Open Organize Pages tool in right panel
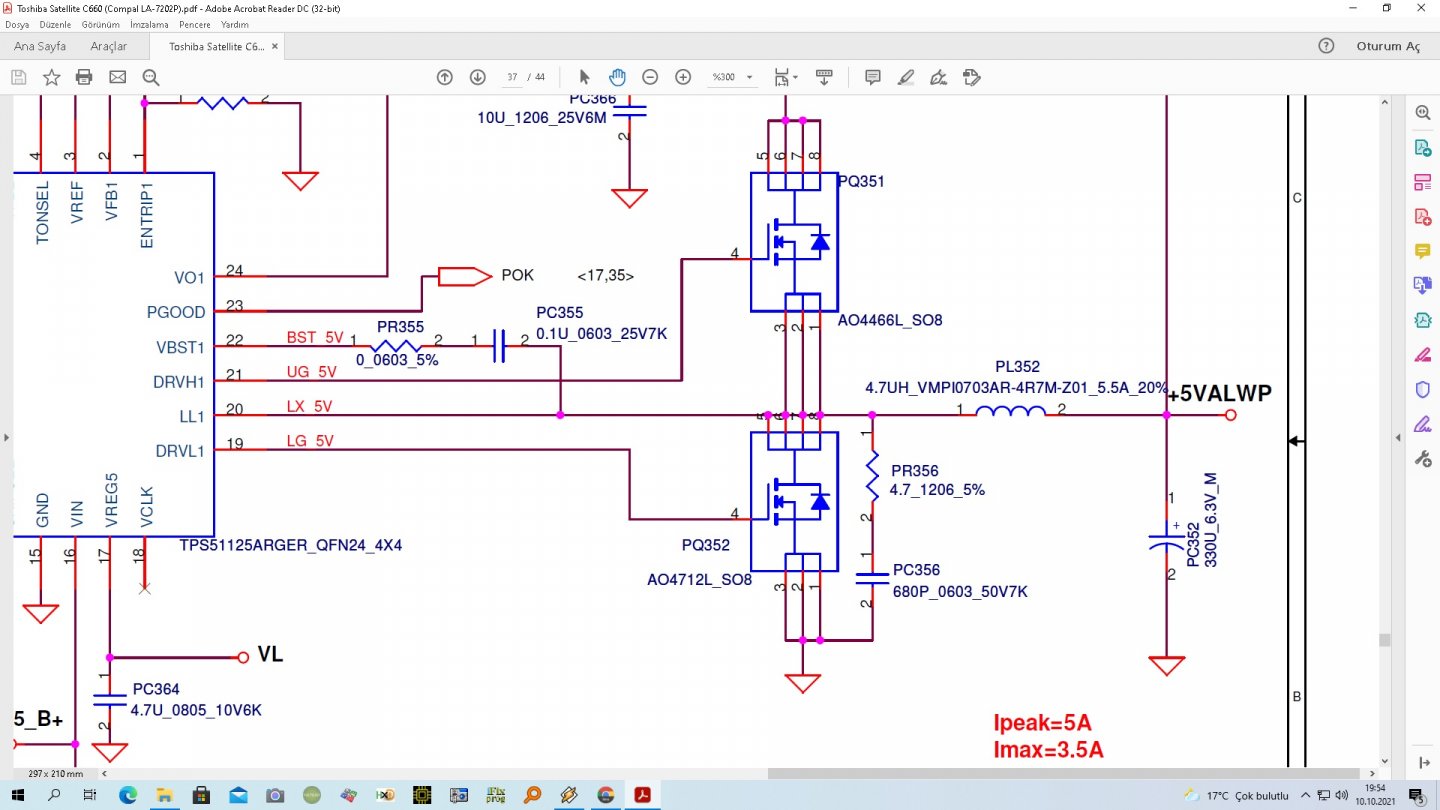This screenshot has height=810, width=1440. pyautogui.click(x=1422, y=182)
